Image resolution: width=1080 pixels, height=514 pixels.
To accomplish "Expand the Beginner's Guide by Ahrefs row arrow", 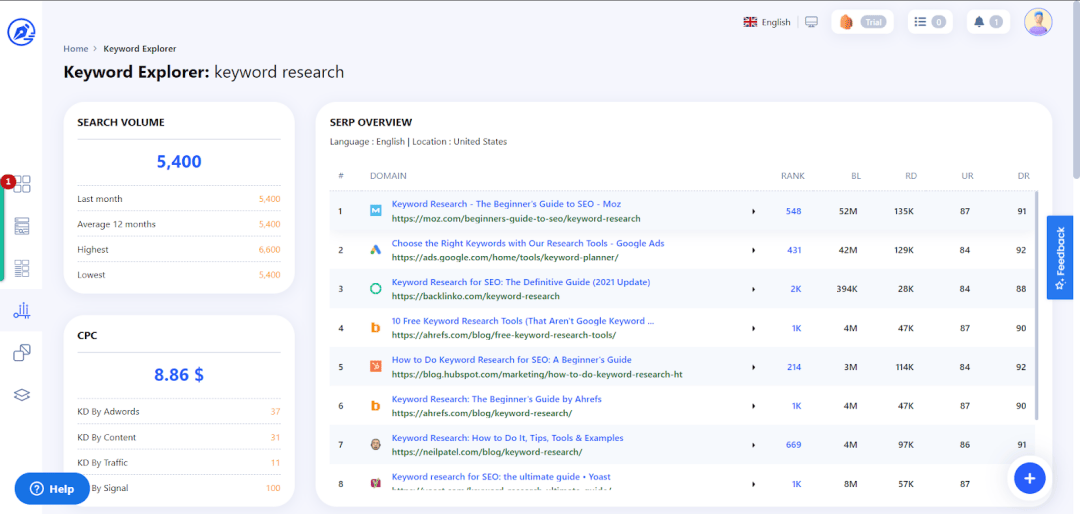I will [x=754, y=407].
